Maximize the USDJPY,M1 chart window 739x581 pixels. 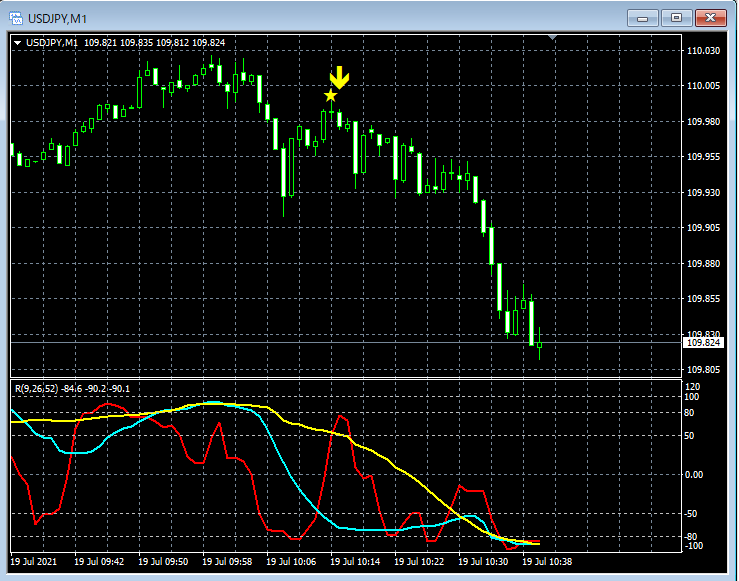(x=676, y=18)
